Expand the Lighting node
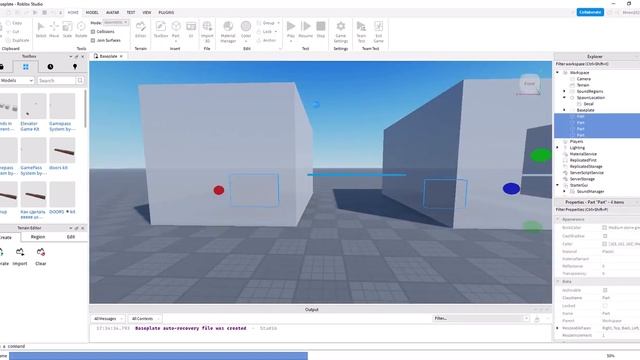The width and height of the screenshot is (640, 360). (x=558, y=148)
